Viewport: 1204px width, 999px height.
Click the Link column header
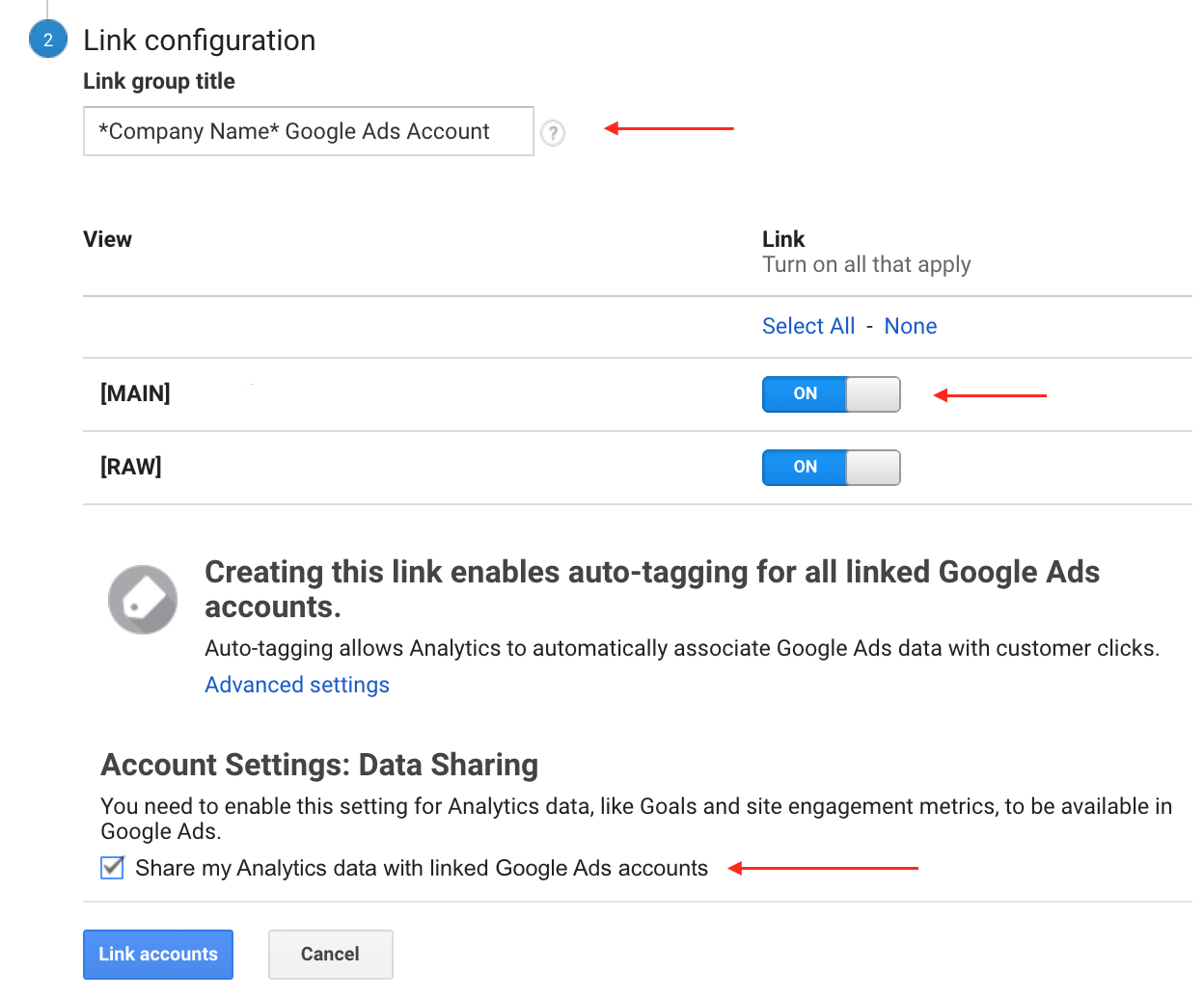pyautogui.click(x=783, y=239)
